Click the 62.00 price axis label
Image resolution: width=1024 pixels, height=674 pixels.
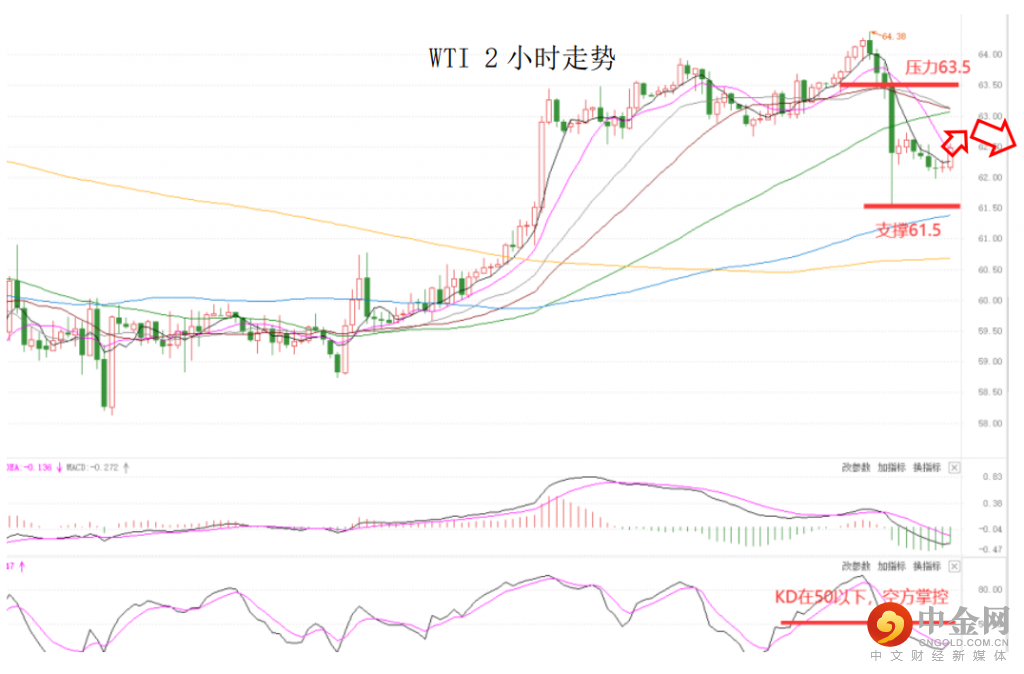(990, 178)
